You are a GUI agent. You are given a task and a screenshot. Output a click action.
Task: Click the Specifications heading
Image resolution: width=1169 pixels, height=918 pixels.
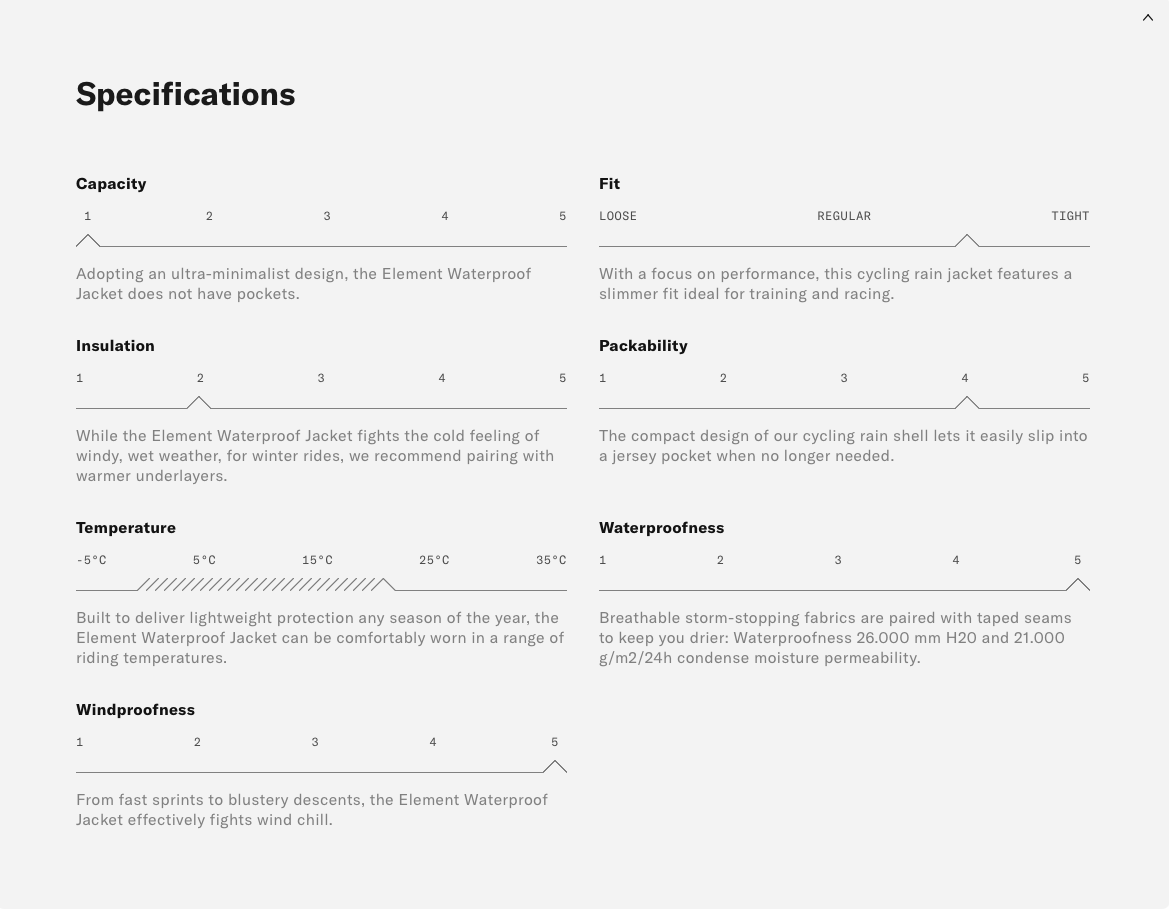click(186, 94)
